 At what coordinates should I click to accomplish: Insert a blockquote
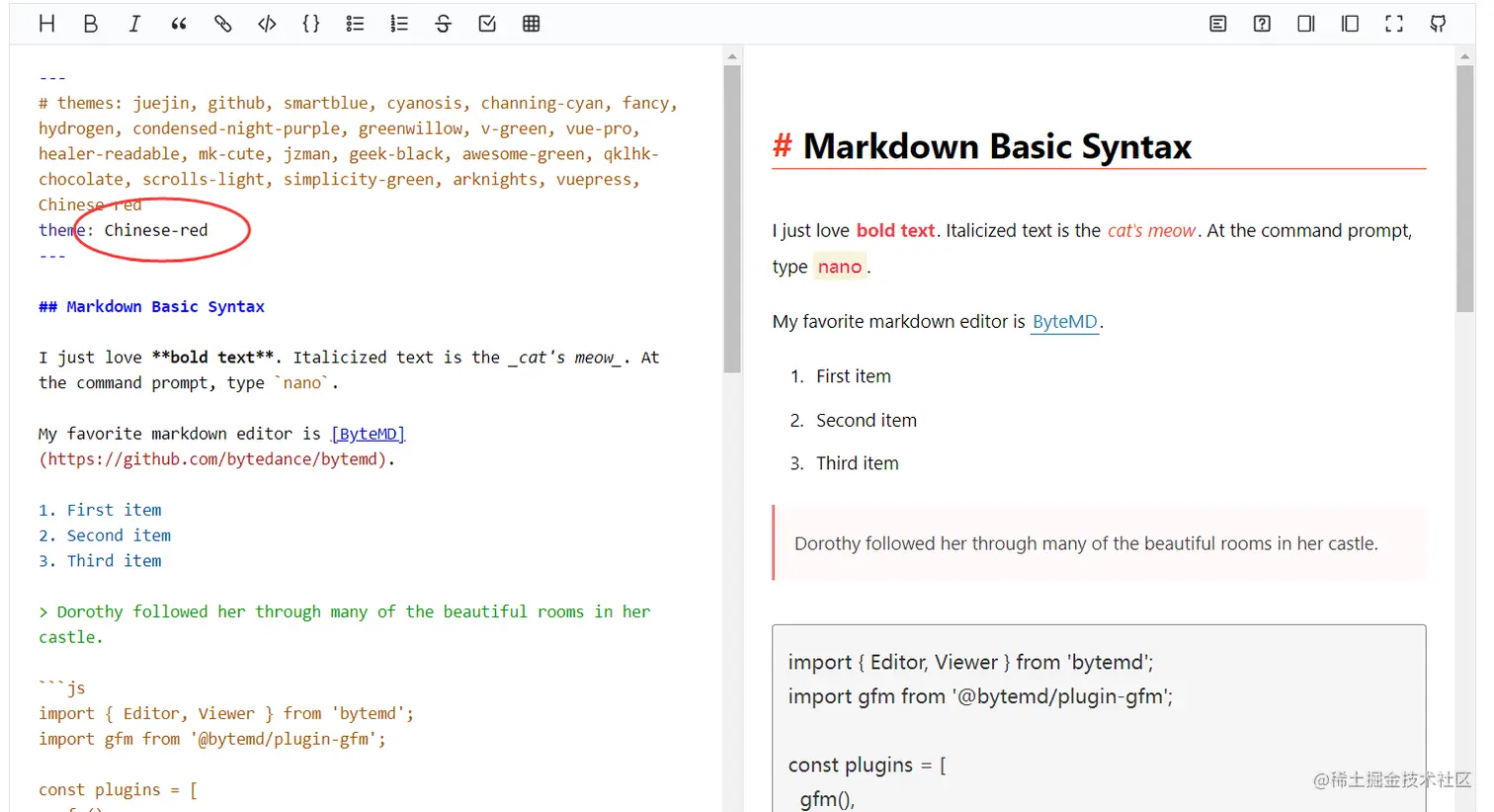(179, 24)
